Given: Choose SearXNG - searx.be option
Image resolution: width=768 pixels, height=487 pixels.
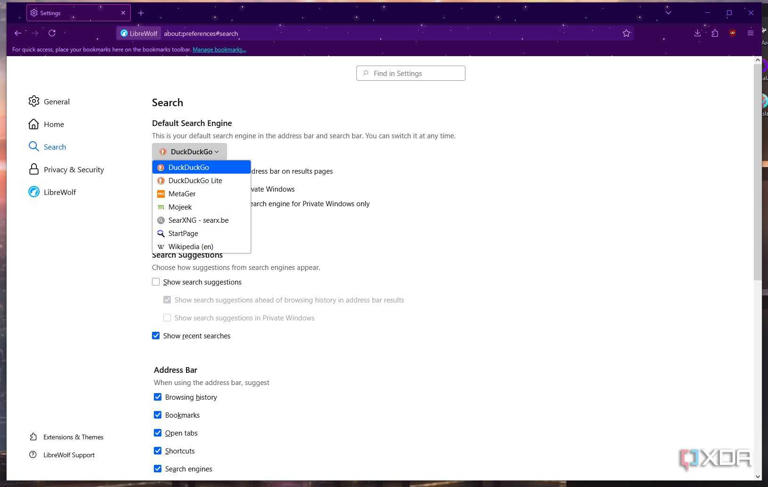Looking at the screenshot, I should [201, 220].
